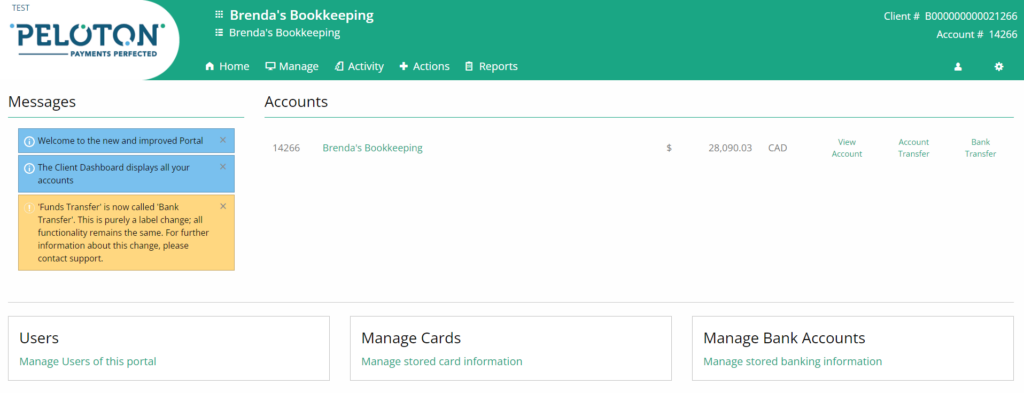Click the Bank Transfer link
1024x393 pixels.
(x=980, y=148)
